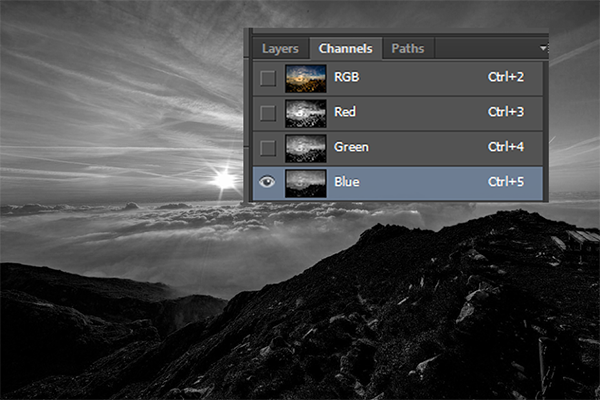
Task: Enable visibility for the Red channel
Action: tap(267, 113)
